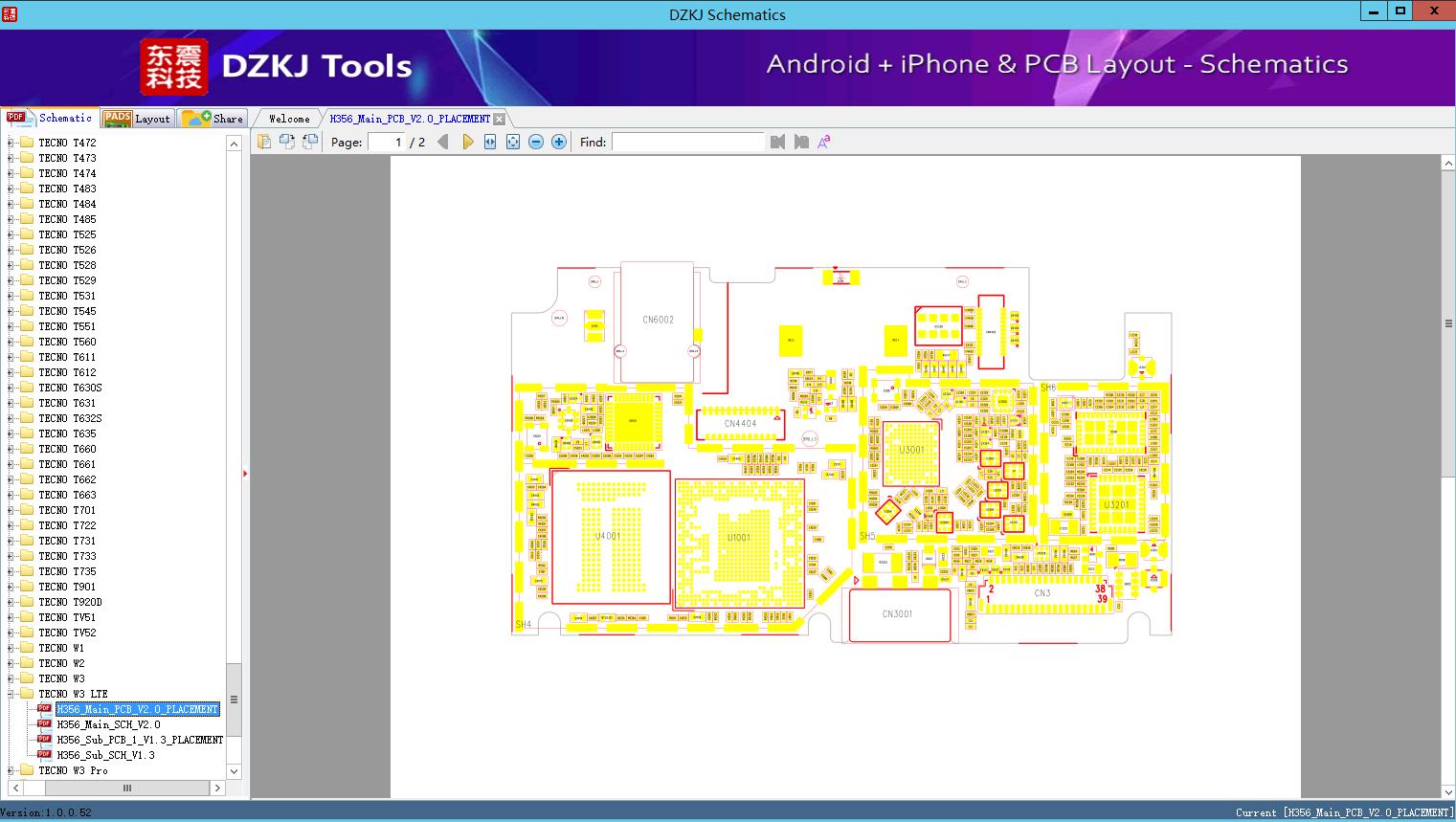Click the previous page arrow icon
The height and width of the screenshot is (822, 1456).
point(443,142)
